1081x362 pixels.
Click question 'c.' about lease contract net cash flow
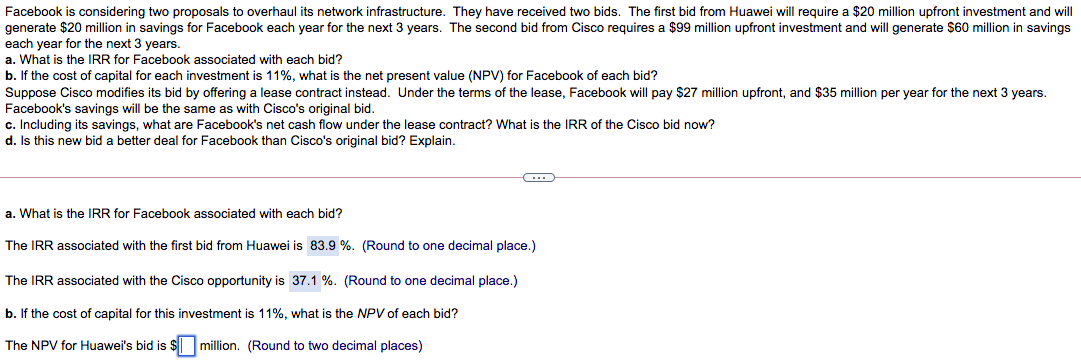359,125
